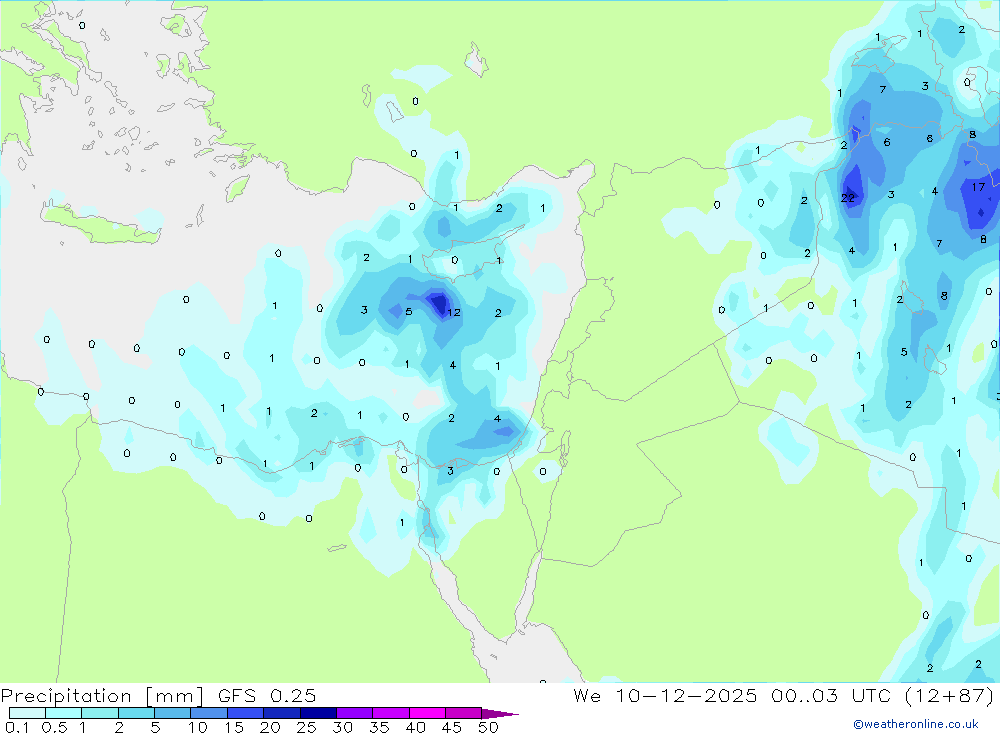Click the "50" legend scale label
The image size is (1000, 733).
tap(489, 727)
